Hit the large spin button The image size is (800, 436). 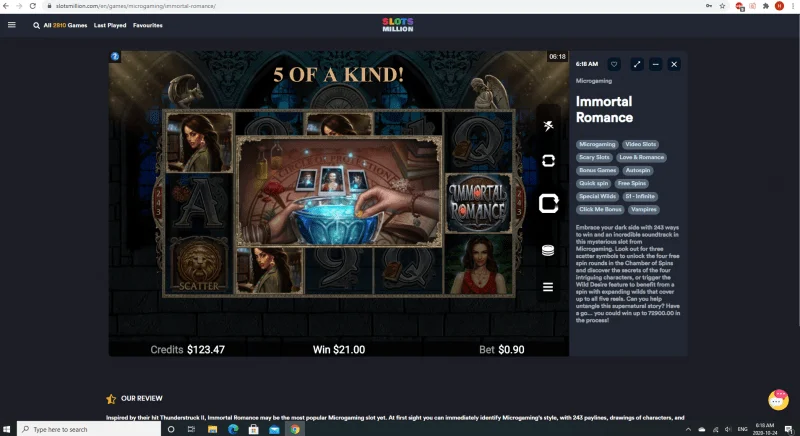coord(548,203)
